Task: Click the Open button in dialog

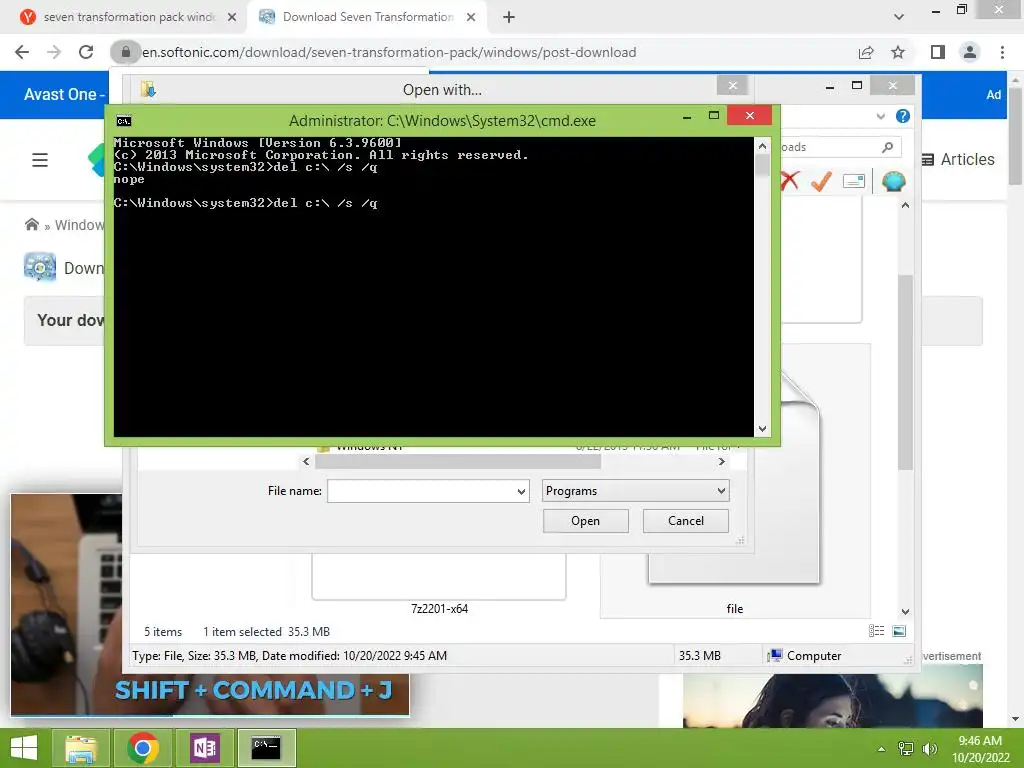Action: (x=585, y=520)
